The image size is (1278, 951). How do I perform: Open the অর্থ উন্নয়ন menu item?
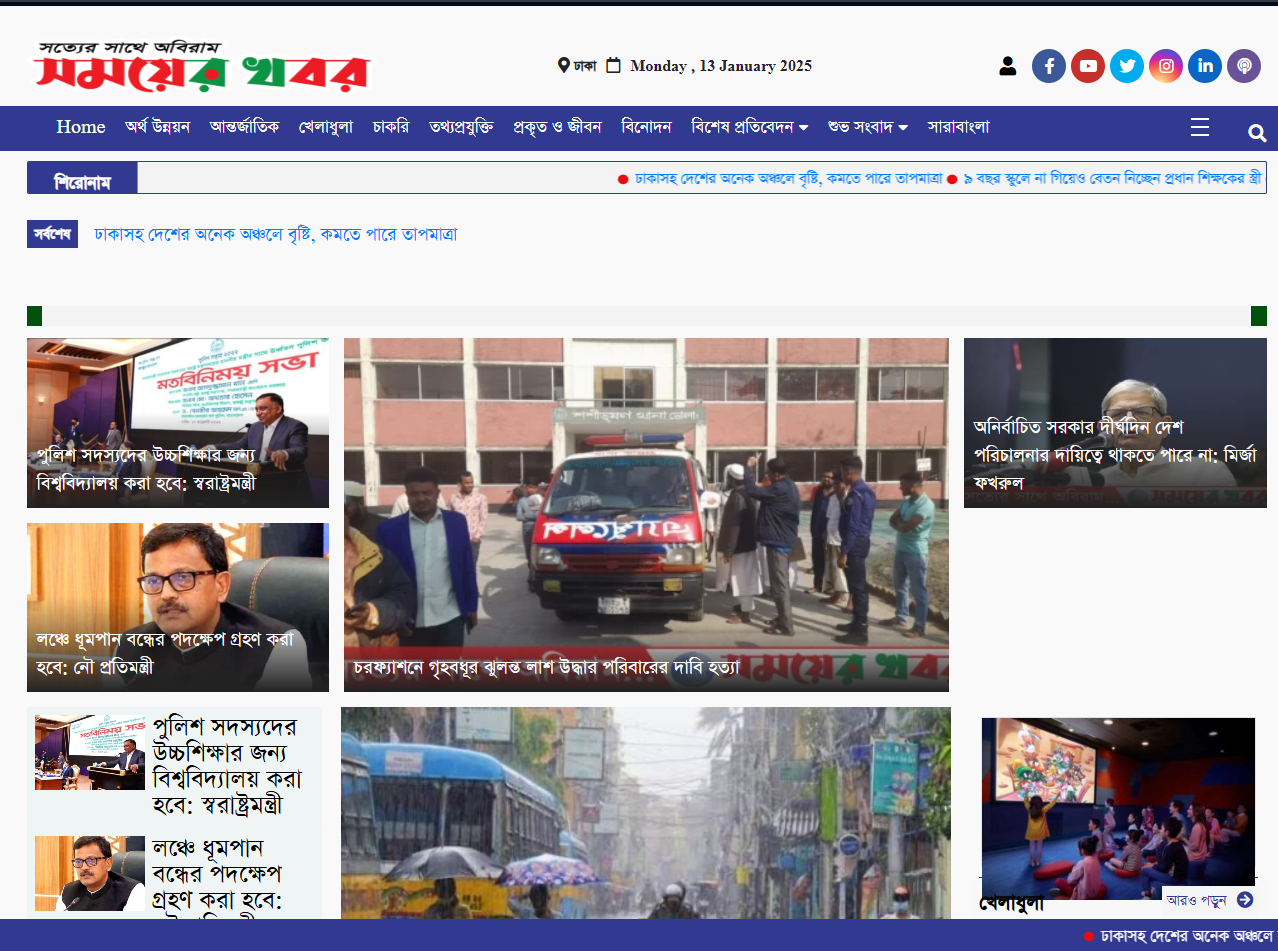point(158,127)
